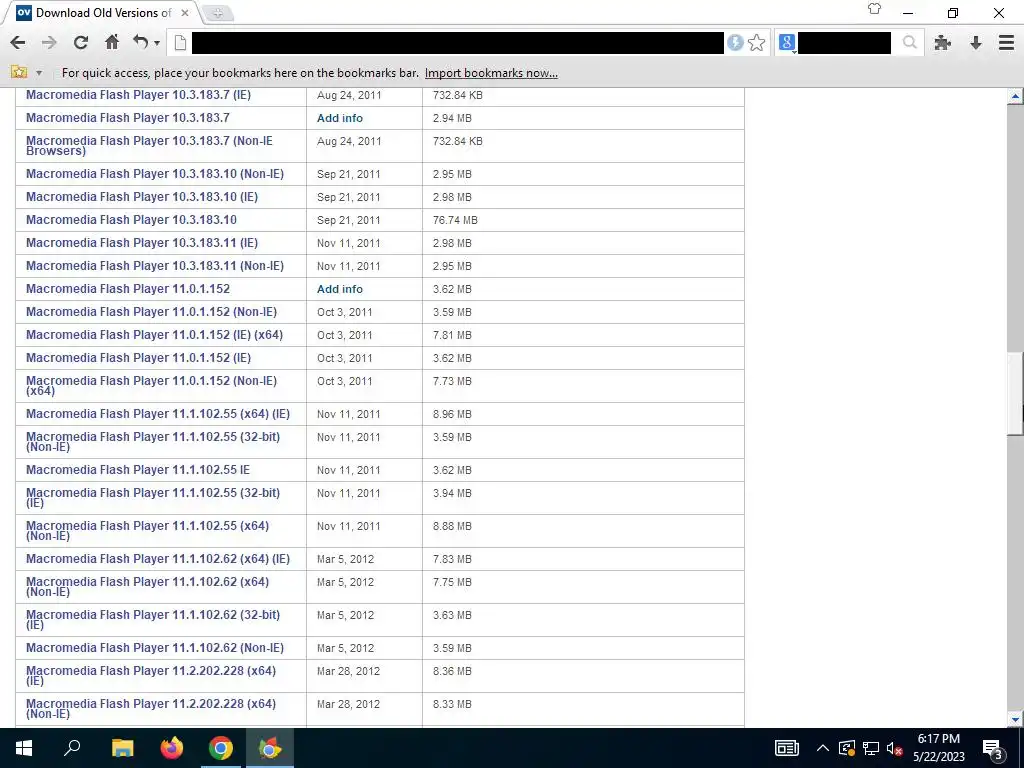Click the blue lightning icon in address bar
The image size is (1024, 768).
[x=735, y=43]
